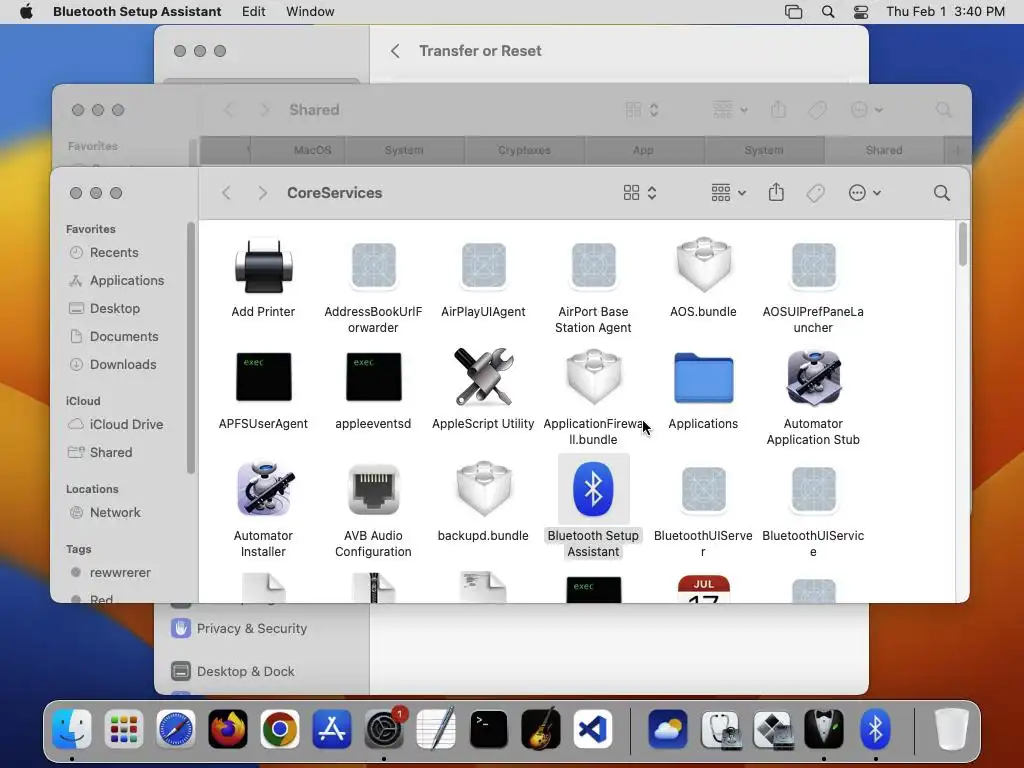Open the Action (ellipsis) menu dropdown

coord(865,193)
